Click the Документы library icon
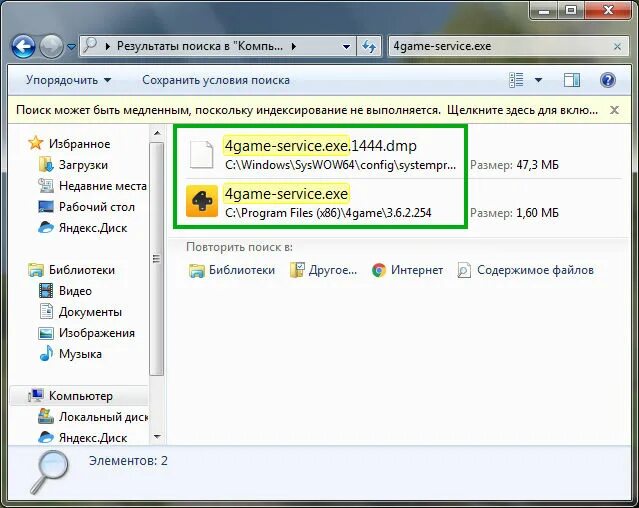Screen dimensions: 639x508 tap(46, 311)
